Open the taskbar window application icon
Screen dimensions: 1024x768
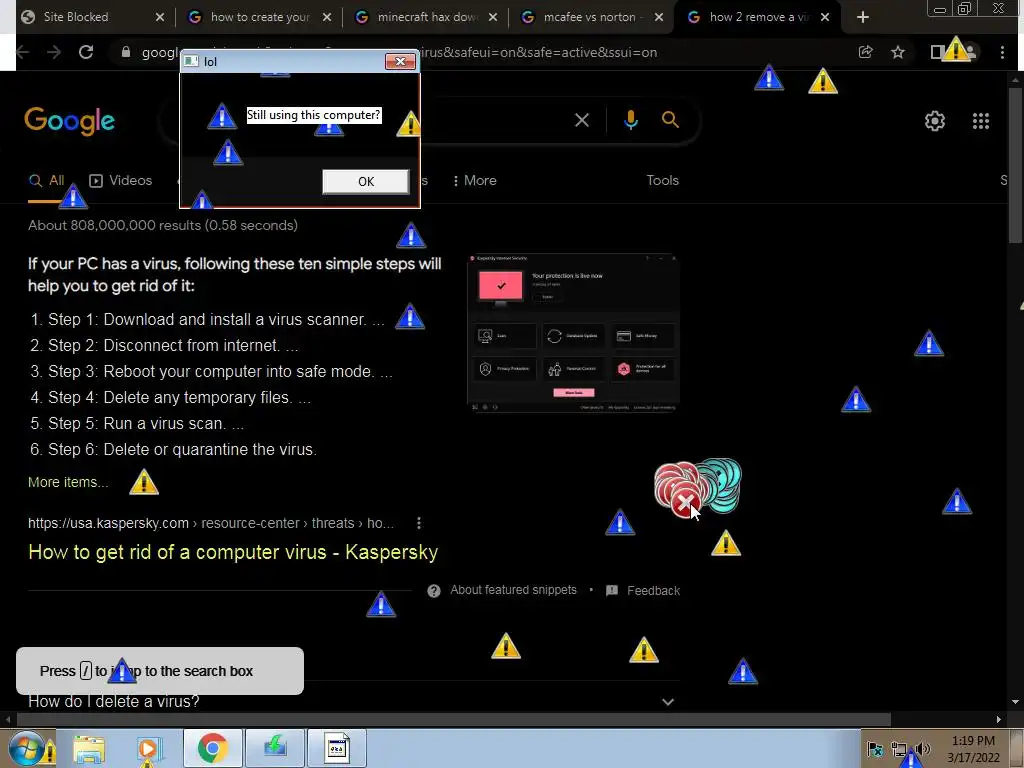tap(337, 748)
